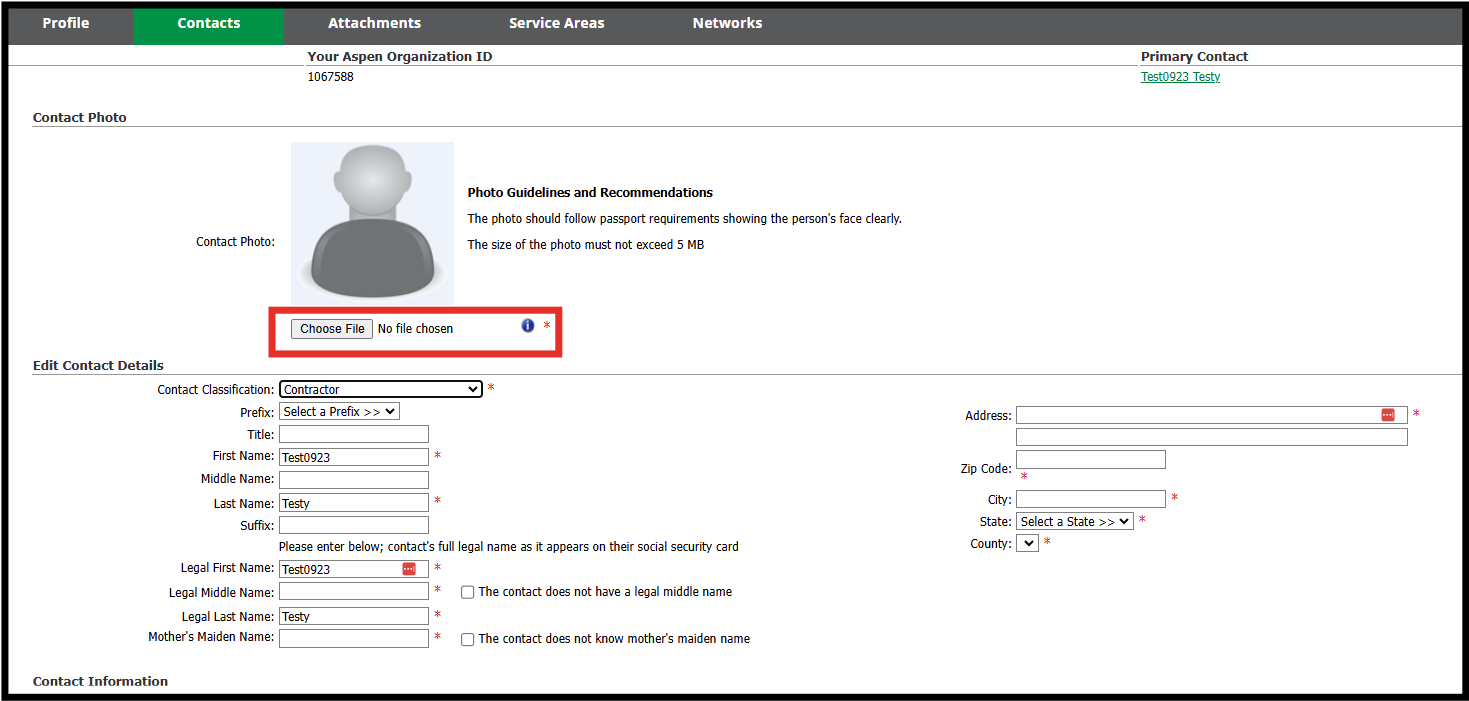Open the County dropdown

[1027, 543]
